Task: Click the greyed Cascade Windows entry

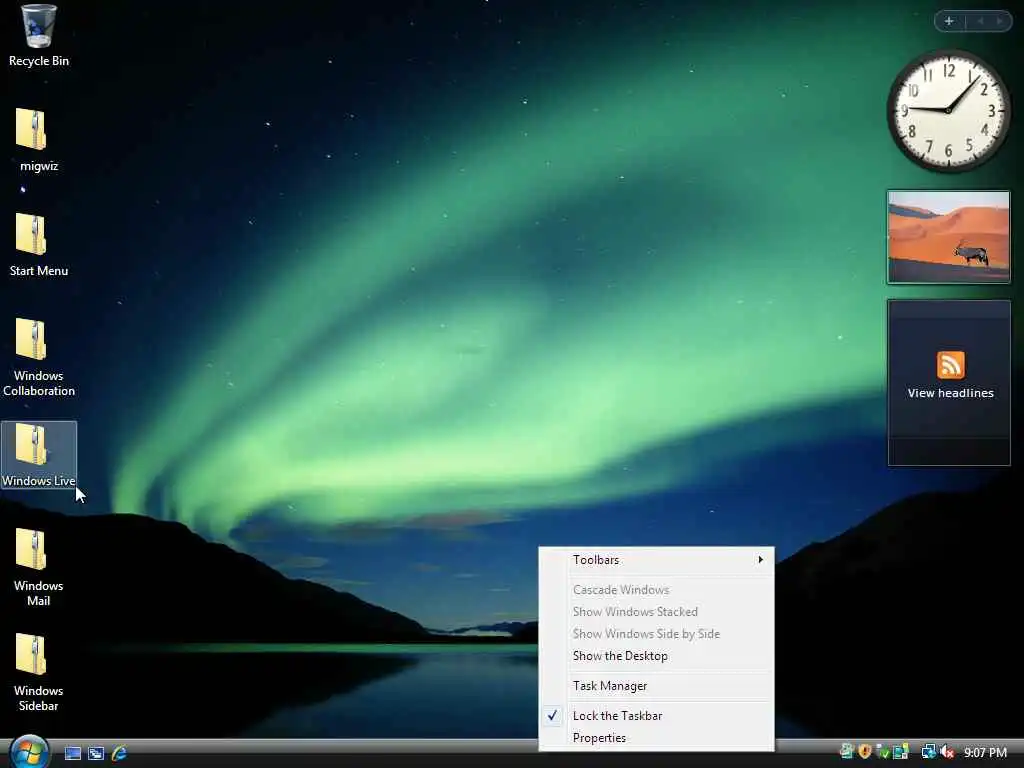Action: pos(656,590)
